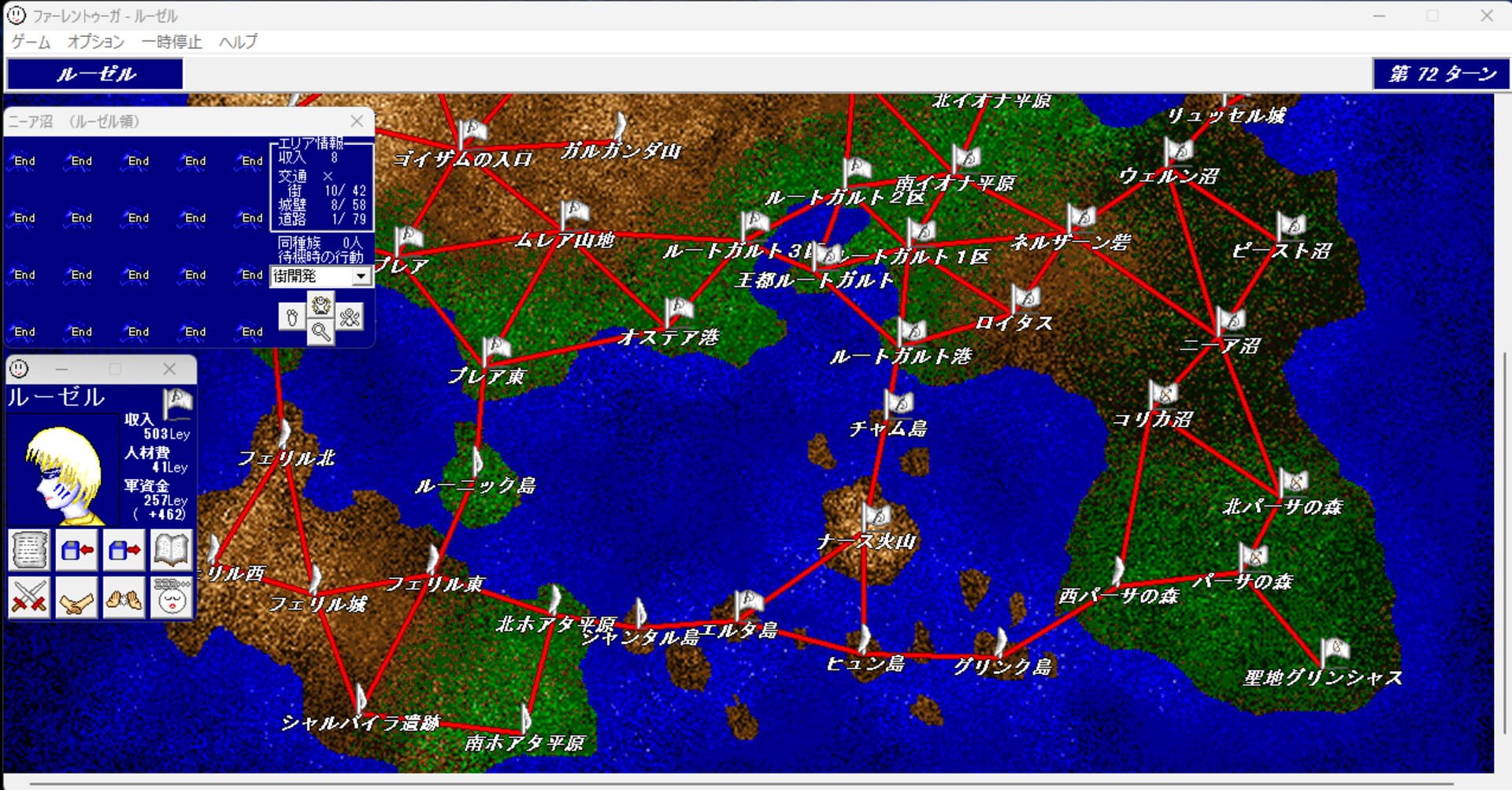Open the ヘルプ menu
Screen dimensions: 1512x790
point(238,42)
